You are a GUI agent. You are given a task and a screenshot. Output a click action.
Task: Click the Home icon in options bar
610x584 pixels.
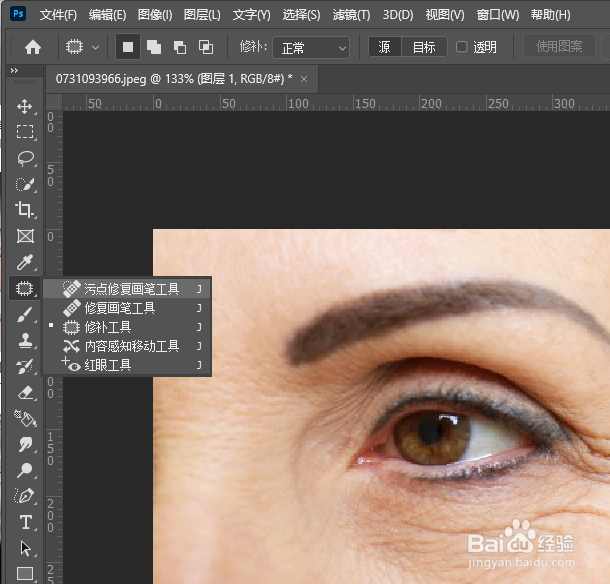(33, 47)
